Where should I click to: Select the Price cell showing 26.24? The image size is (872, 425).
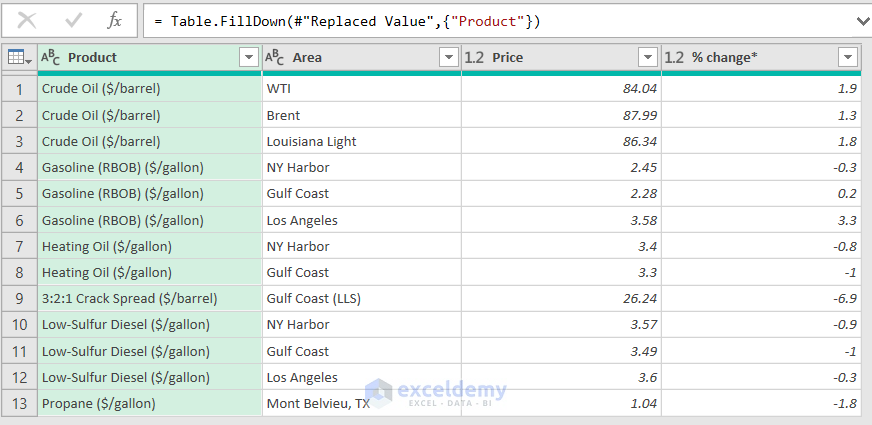tap(560, 298)
